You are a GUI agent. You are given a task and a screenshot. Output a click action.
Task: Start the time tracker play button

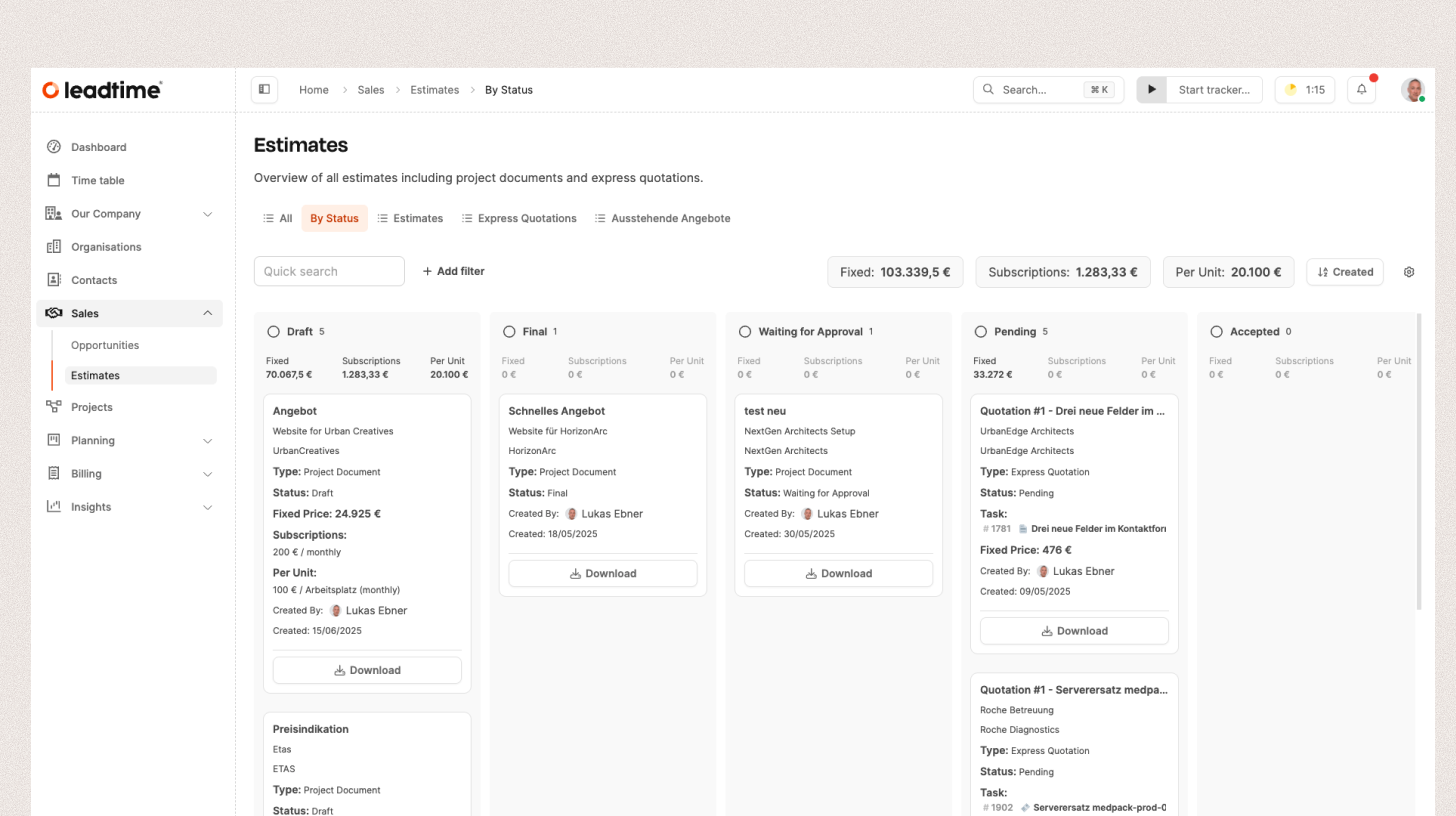(x=1152, y=89)
